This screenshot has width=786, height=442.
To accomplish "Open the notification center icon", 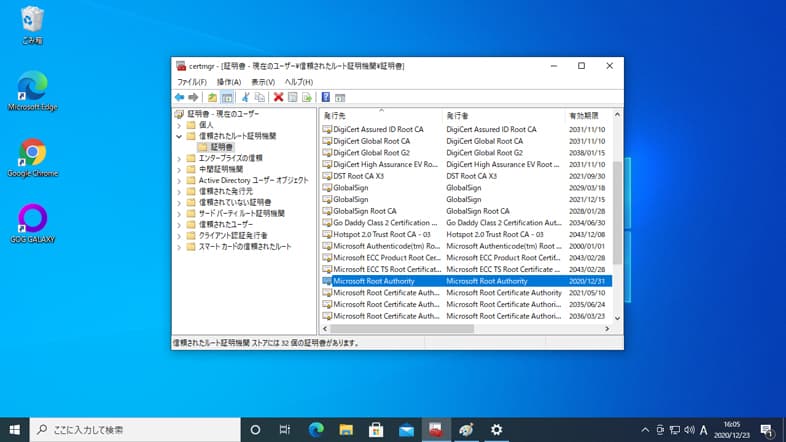I will 766,430.
